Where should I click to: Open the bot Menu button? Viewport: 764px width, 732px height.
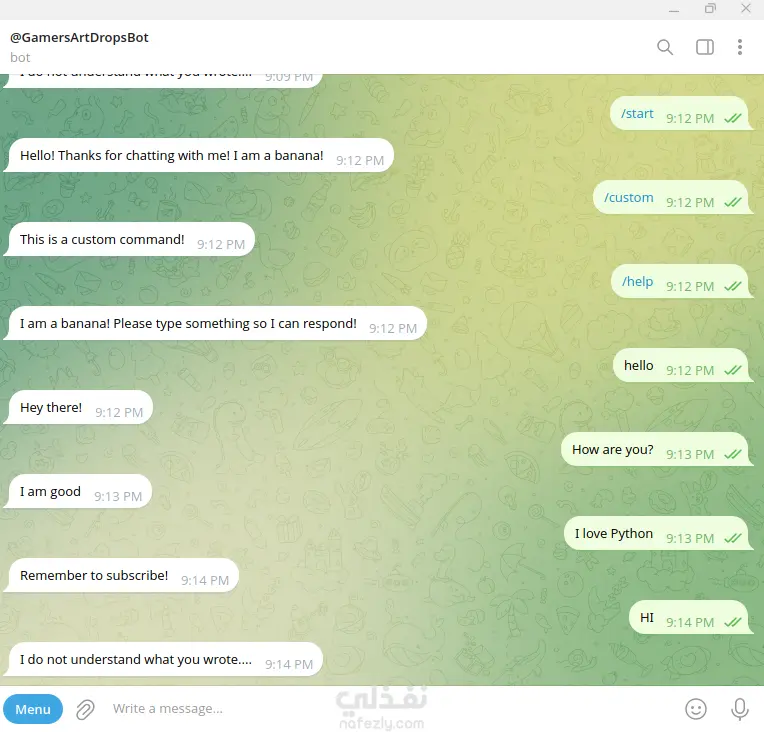point(33,709)
